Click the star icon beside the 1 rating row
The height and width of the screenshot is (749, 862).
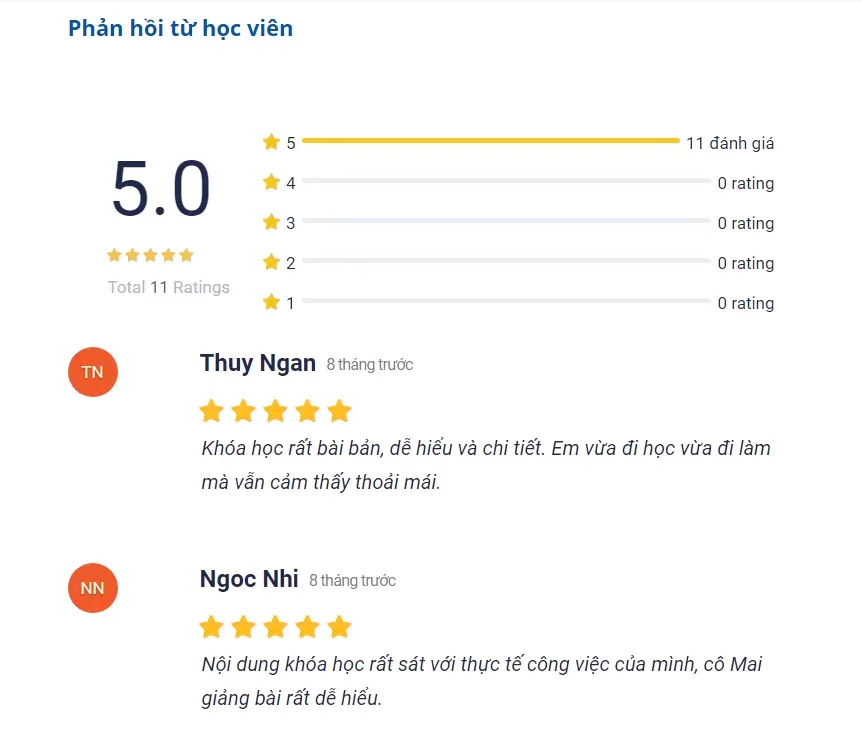[x=271, y=302]
